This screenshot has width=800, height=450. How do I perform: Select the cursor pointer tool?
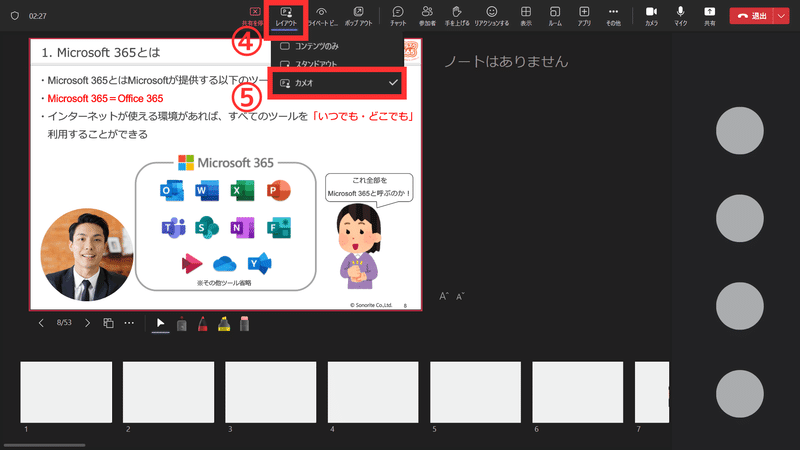(160, 323)
